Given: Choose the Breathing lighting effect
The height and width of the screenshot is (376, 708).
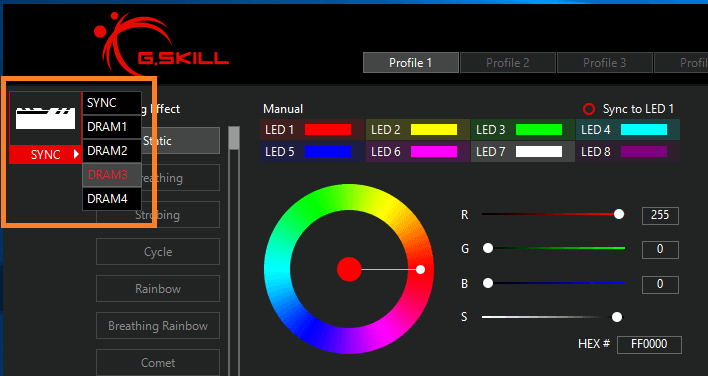Looking at the screenshot, I should pos(158,177).
